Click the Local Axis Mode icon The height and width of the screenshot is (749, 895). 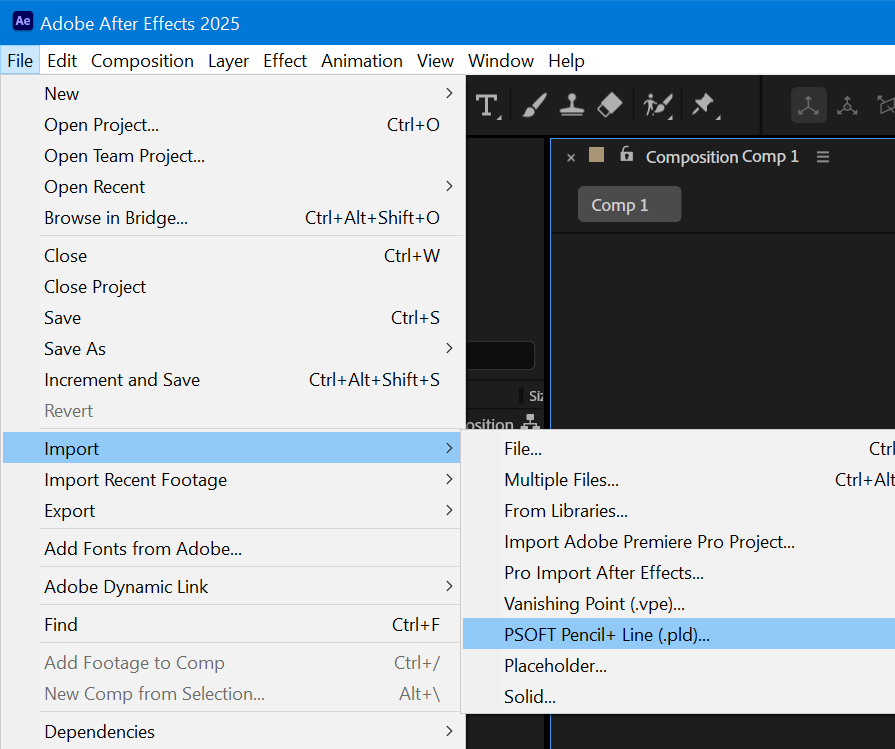pos(808,105)
